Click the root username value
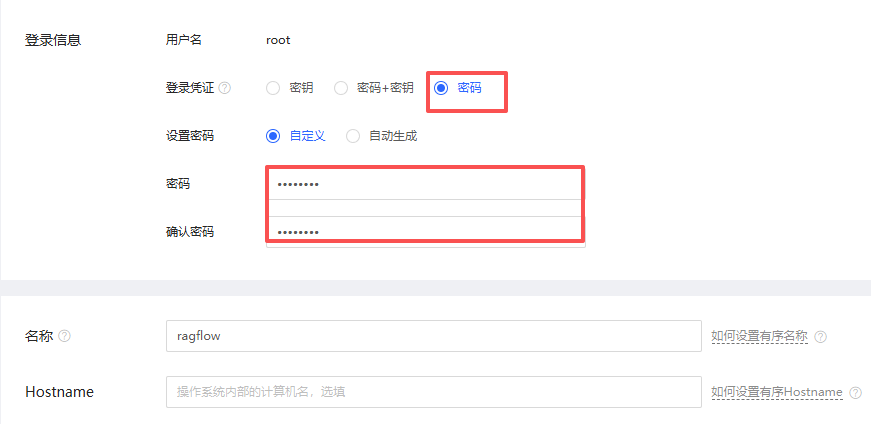 point(278,40)
